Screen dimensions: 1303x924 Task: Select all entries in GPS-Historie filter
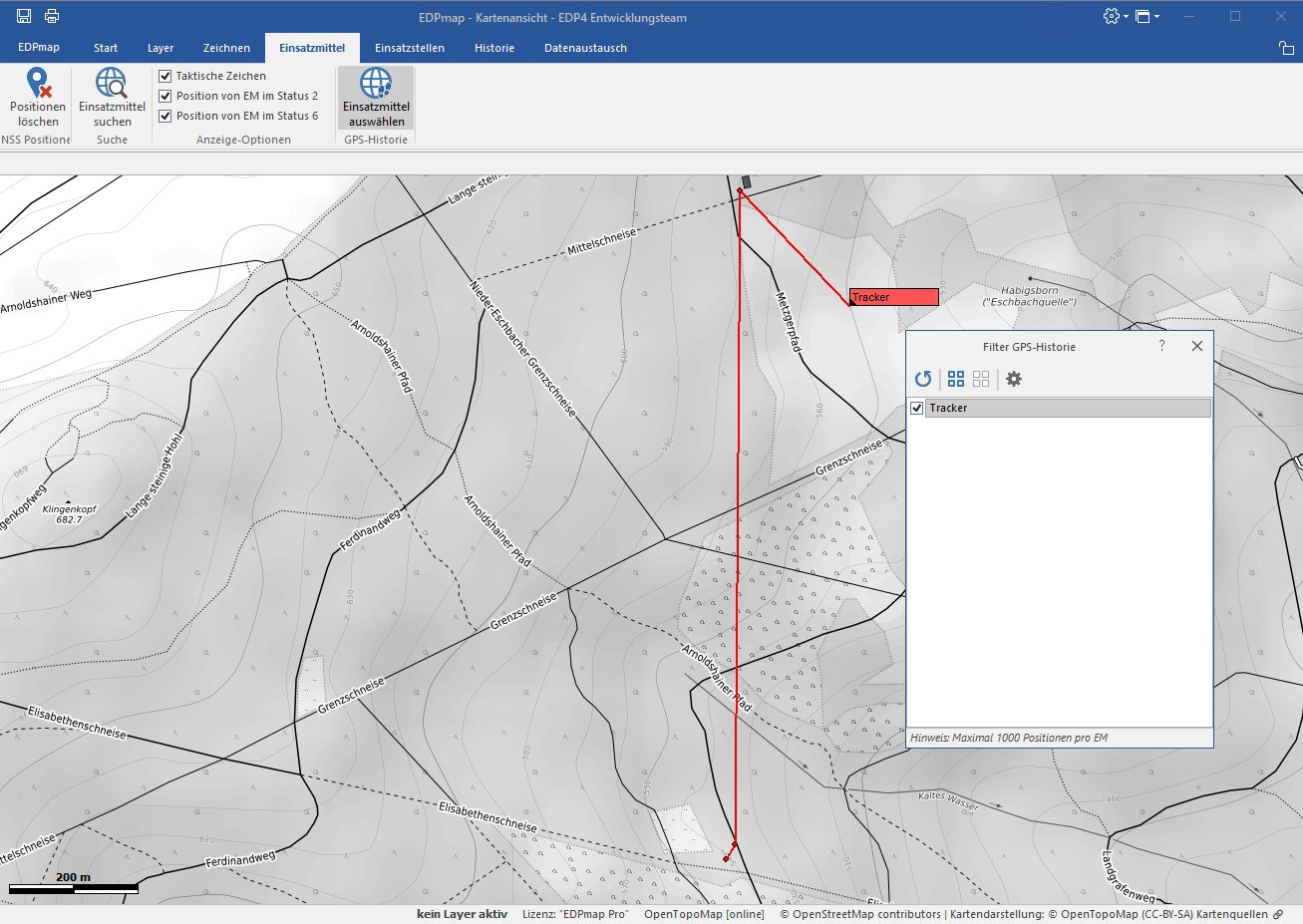coord(956,379)
